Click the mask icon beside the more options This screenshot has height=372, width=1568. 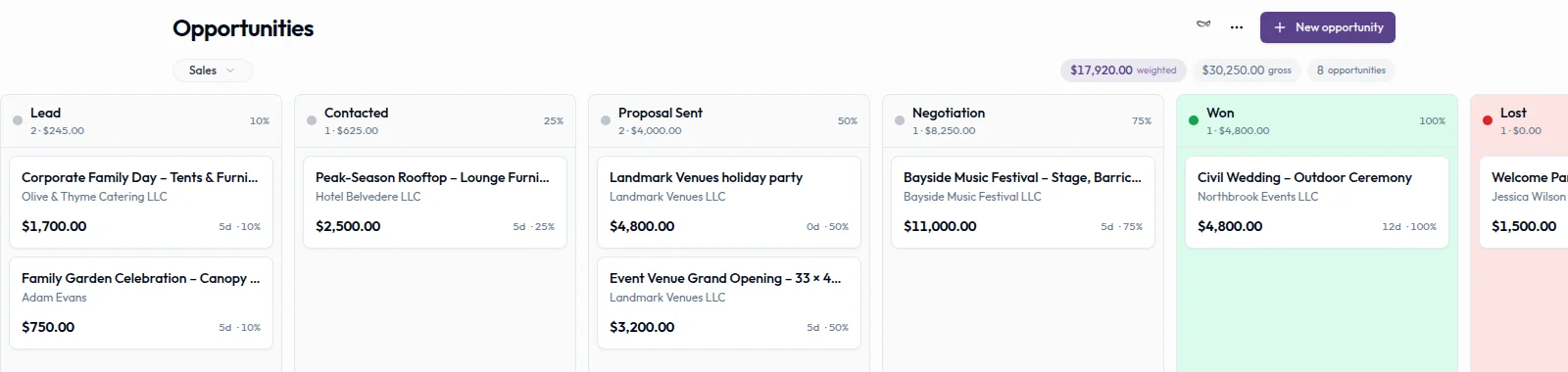pos(1203,24)
